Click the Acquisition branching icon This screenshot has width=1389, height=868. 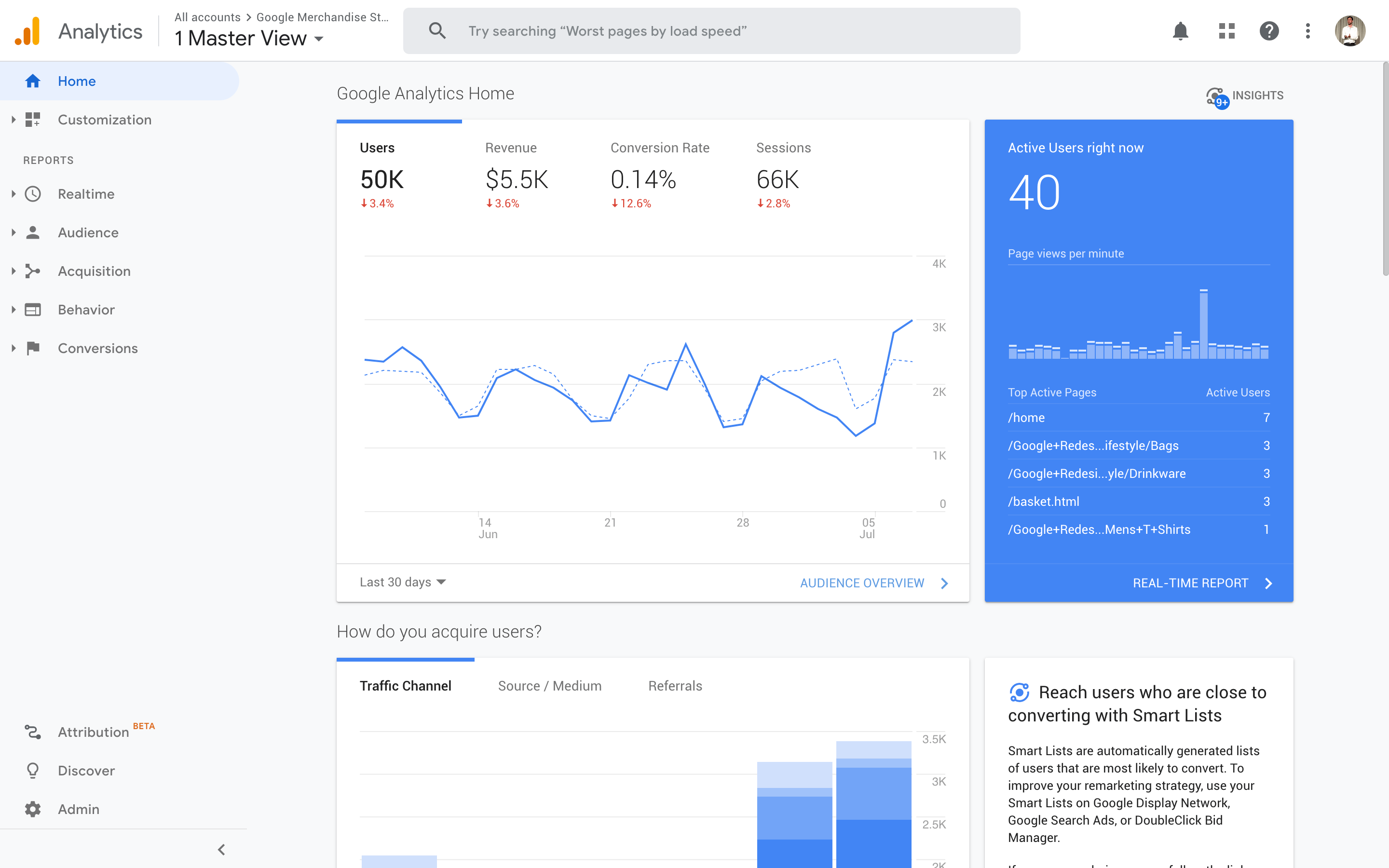pyautogui.click(x=33, y=271)
